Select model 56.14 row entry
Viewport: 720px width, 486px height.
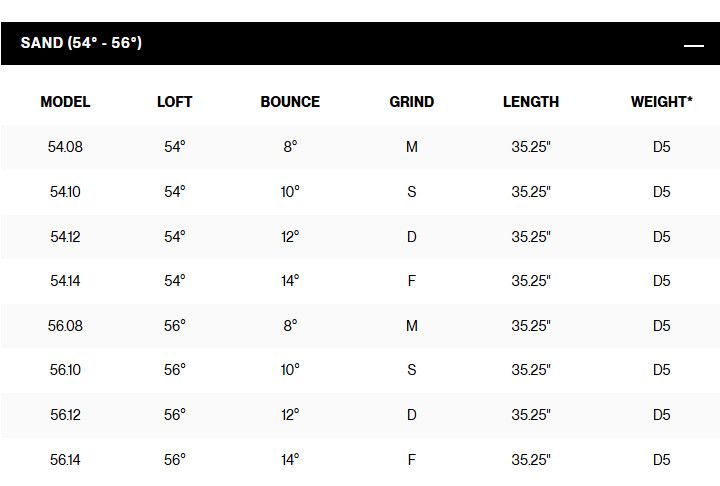65,460
